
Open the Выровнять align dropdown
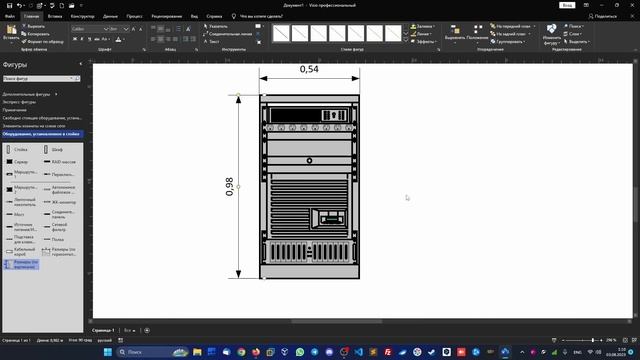click(455, 33)
